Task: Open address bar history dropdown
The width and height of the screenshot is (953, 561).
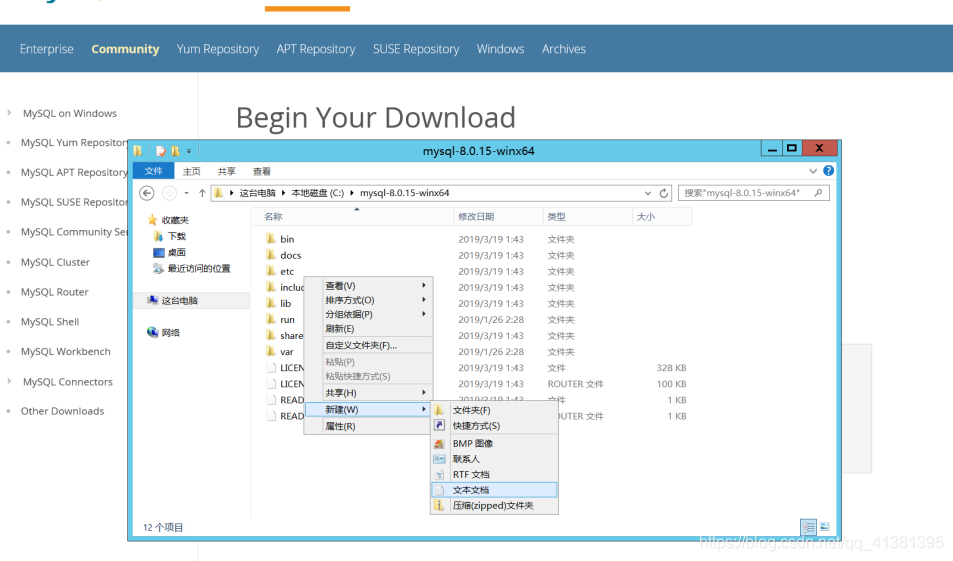Action: (648, 193)
